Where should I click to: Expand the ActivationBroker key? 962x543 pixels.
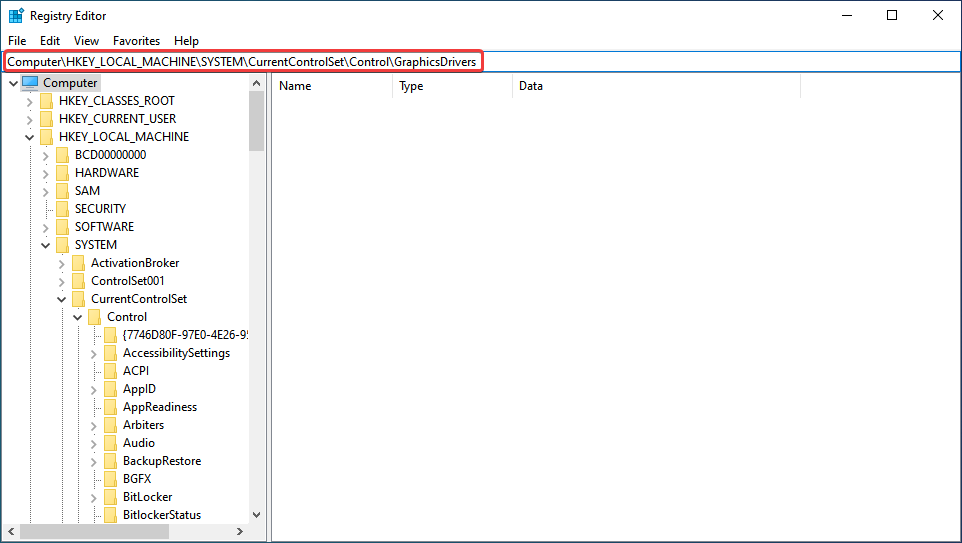tap(61, 263)
